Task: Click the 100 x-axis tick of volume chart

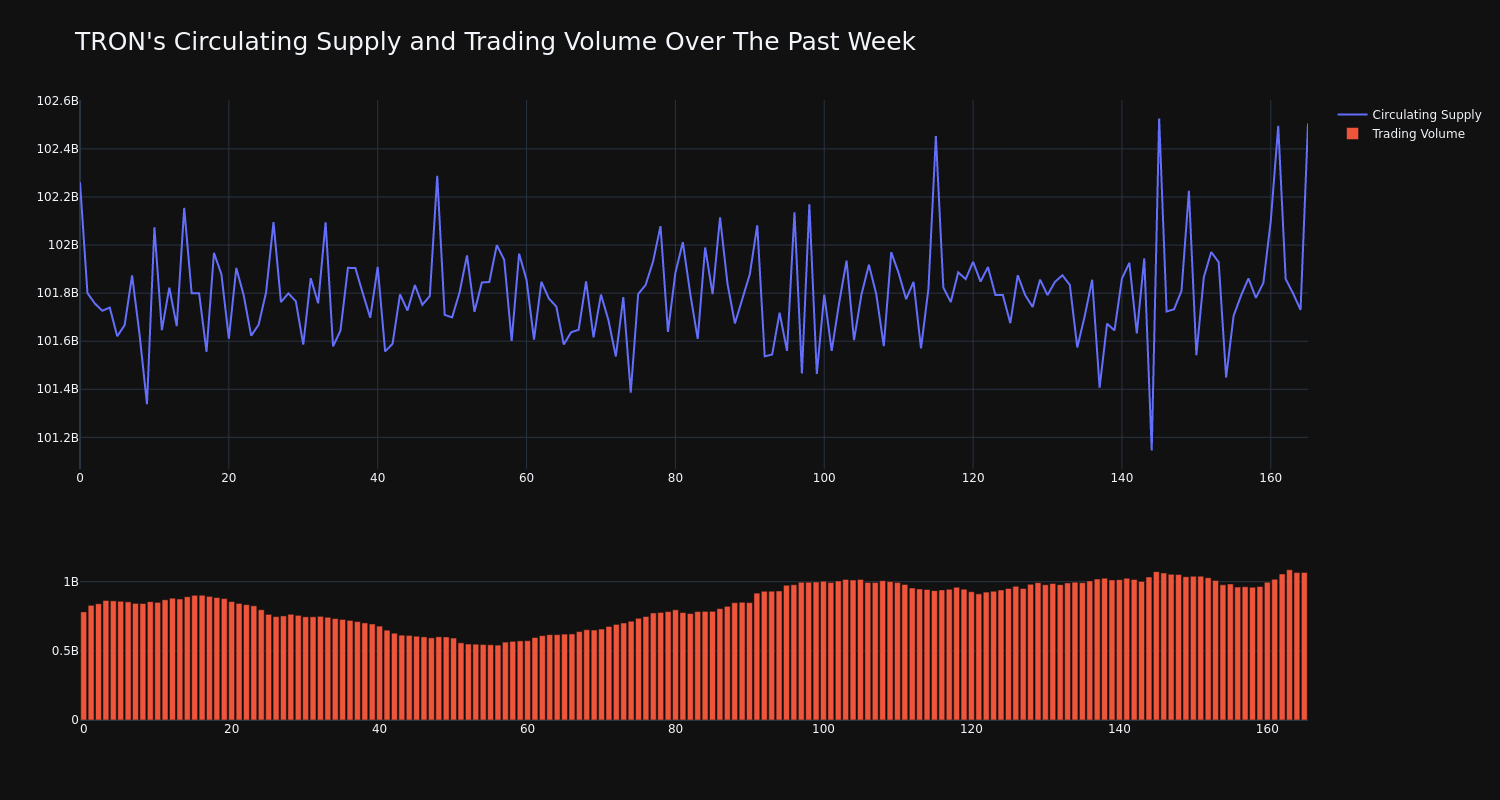Action: (823, 729)
